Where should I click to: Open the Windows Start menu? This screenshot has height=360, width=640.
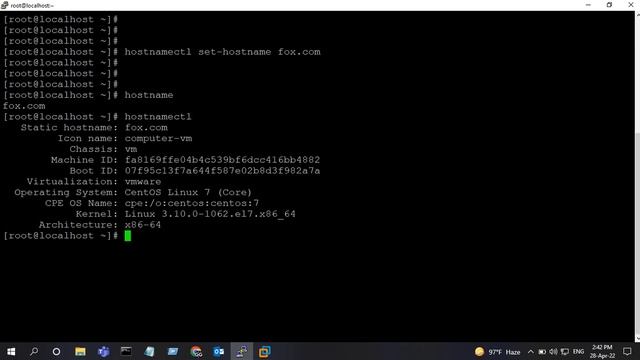click(11, 351)
